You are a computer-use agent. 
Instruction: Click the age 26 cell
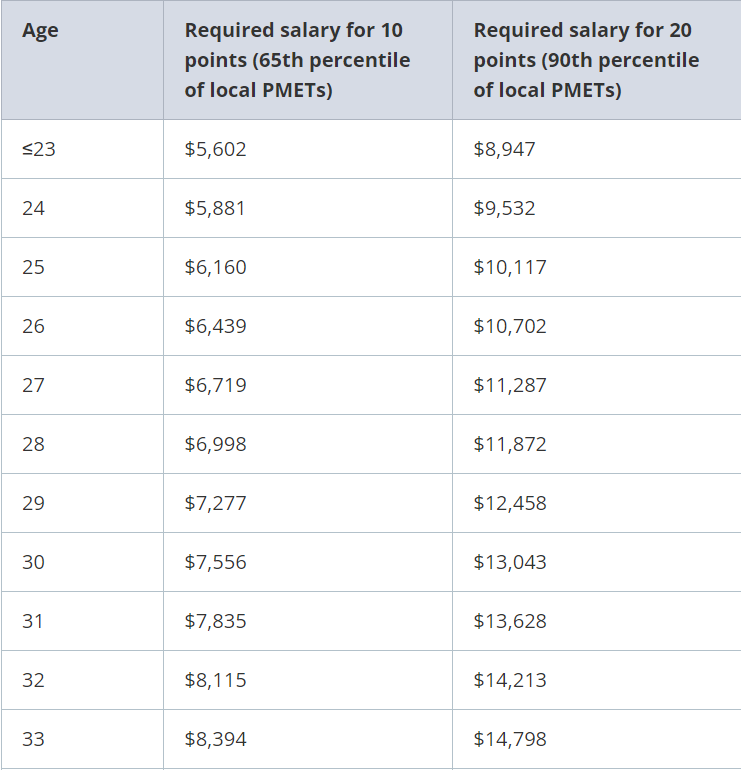[x=82, y=326]
